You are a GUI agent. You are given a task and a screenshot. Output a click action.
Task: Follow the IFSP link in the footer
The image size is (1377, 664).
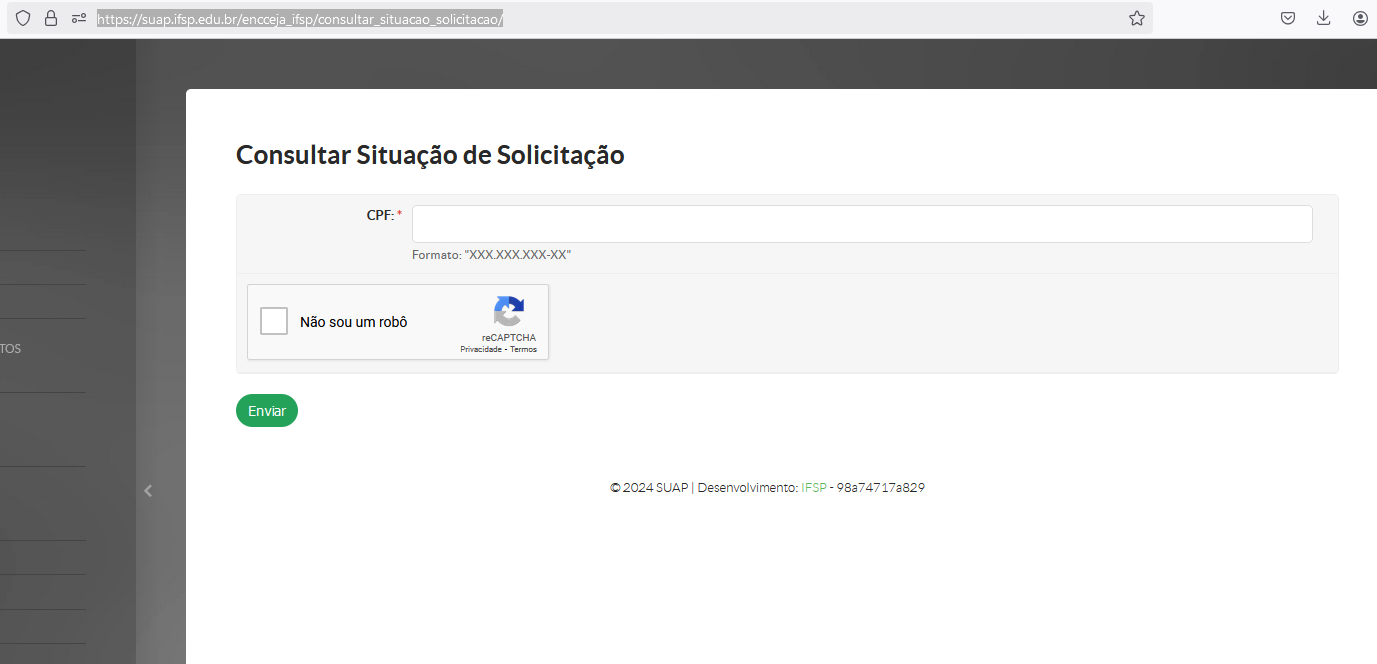click(x=814, y=488)
